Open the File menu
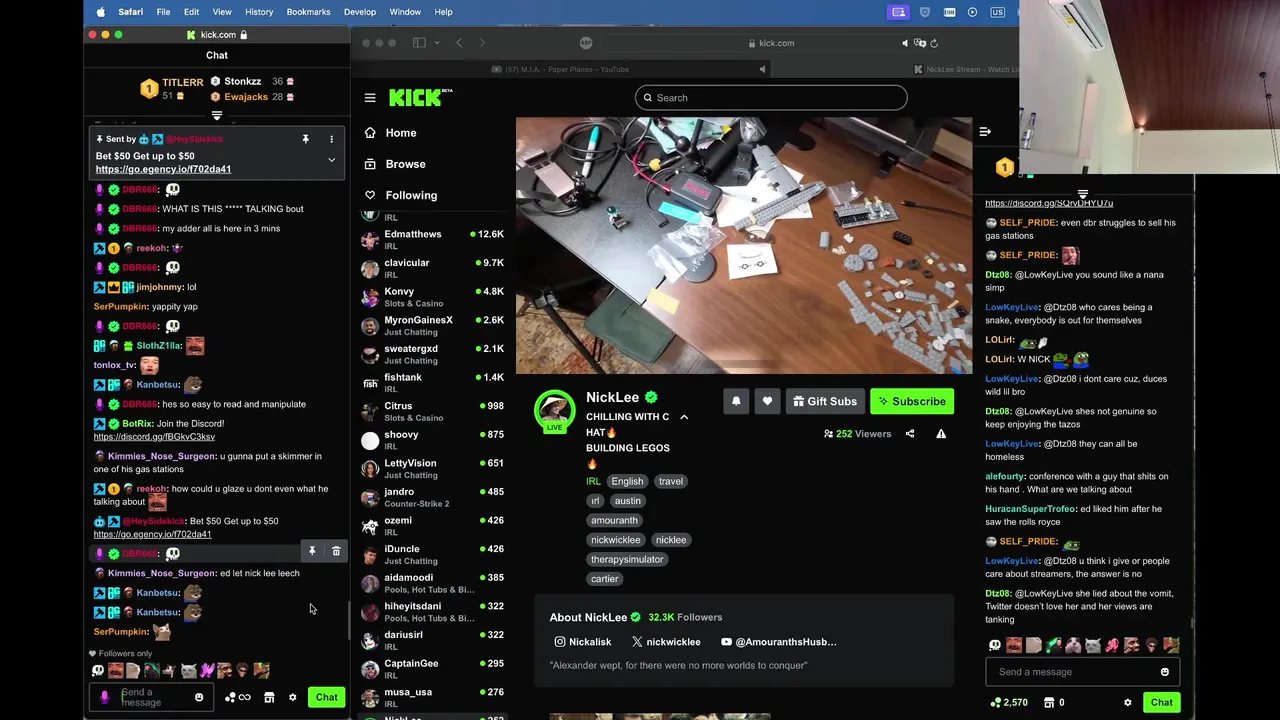The image size is (1280, 720). click(163, 12)
